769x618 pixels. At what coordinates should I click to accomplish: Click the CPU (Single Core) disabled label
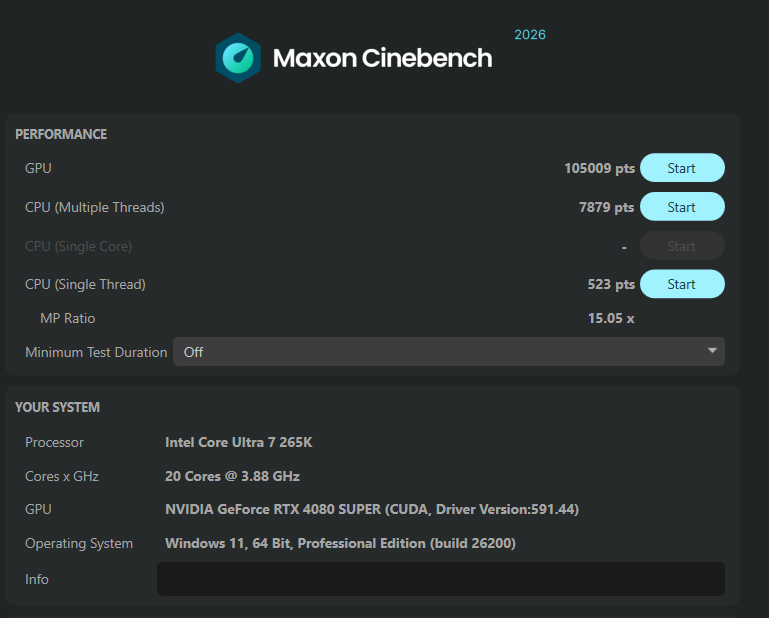coord(78,246)
